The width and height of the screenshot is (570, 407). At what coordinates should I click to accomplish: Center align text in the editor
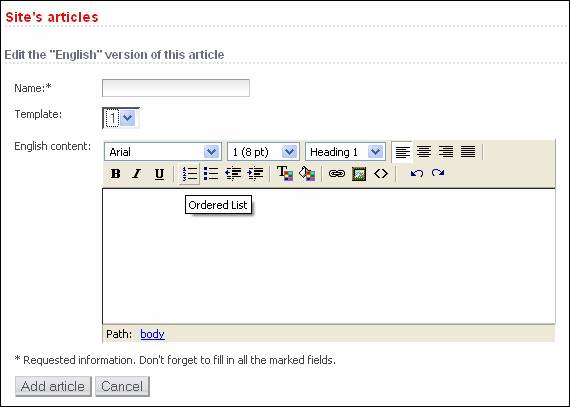click(x=424, y=152)
